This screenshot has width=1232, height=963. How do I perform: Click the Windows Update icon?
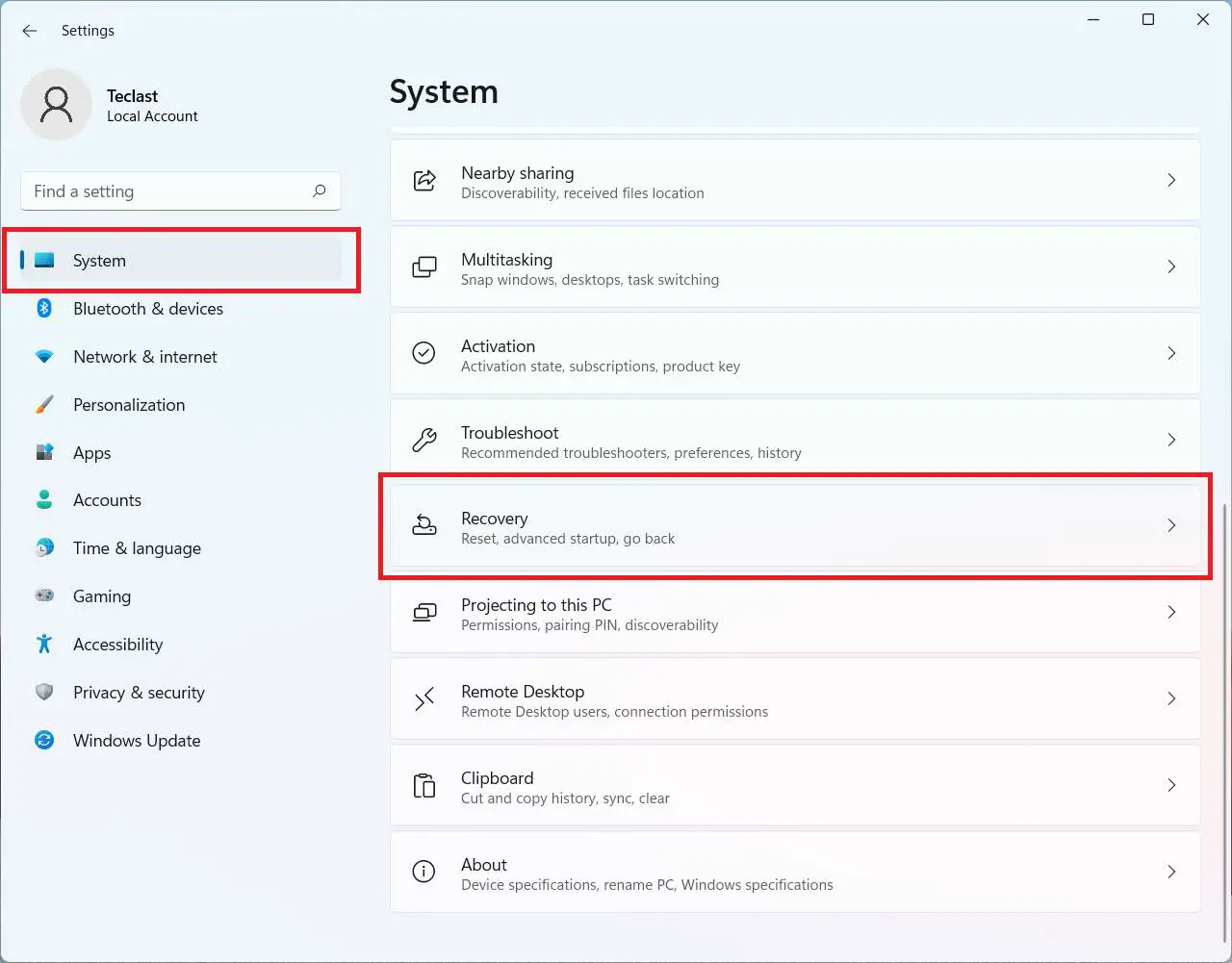coord(44,740)
